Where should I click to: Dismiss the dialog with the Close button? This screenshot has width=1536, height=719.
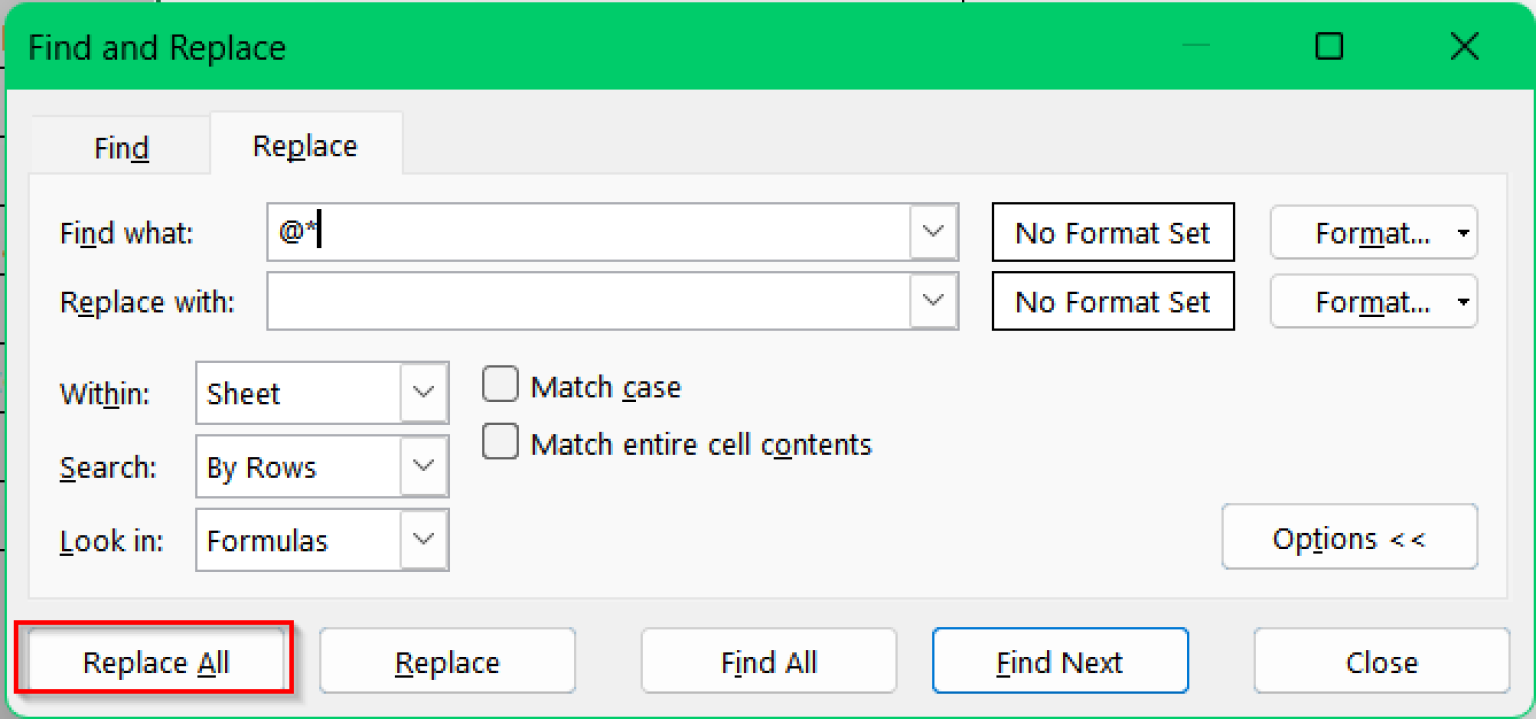(x=1381, y=661)
